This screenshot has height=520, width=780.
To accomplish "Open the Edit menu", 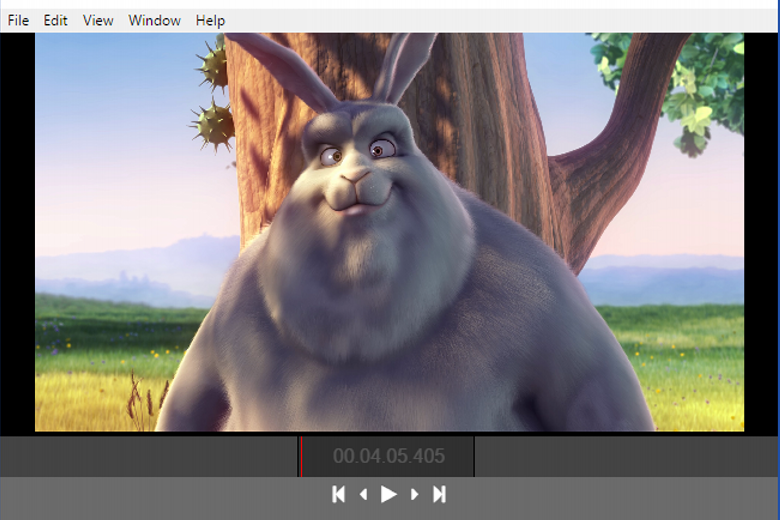I will [x=55, y=20].
